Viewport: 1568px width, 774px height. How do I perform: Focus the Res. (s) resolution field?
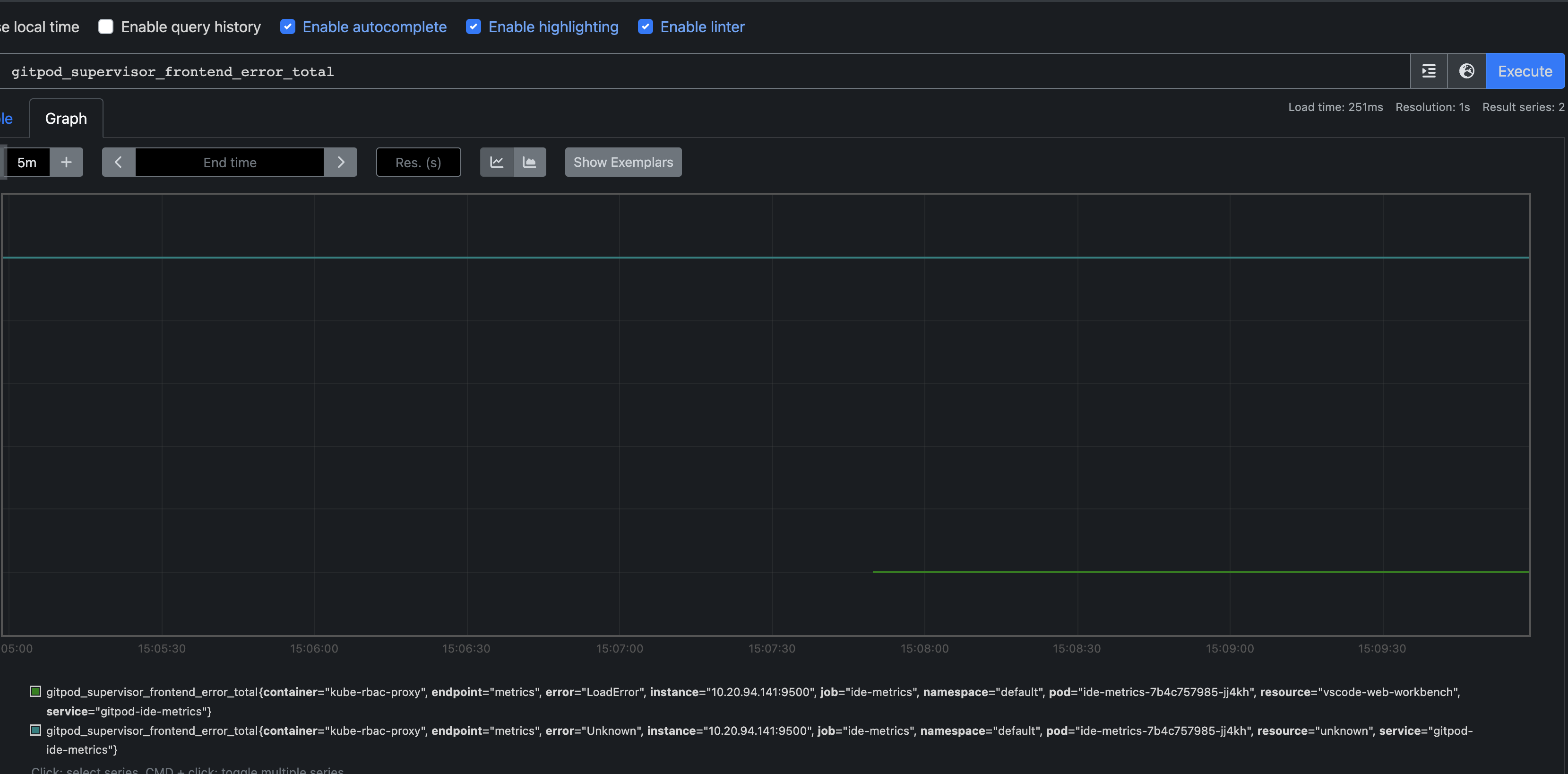click(418, 163)
